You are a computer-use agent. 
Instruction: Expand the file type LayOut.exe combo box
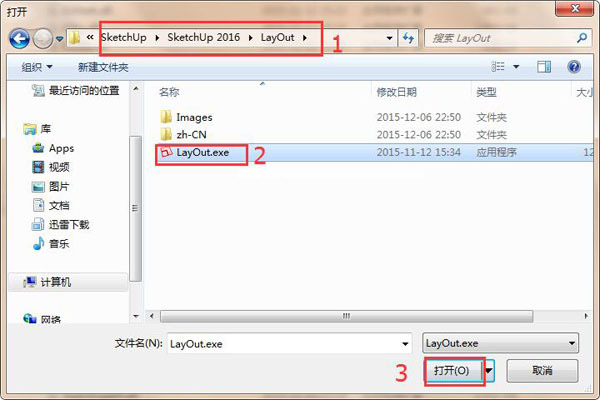click(501, 343)
